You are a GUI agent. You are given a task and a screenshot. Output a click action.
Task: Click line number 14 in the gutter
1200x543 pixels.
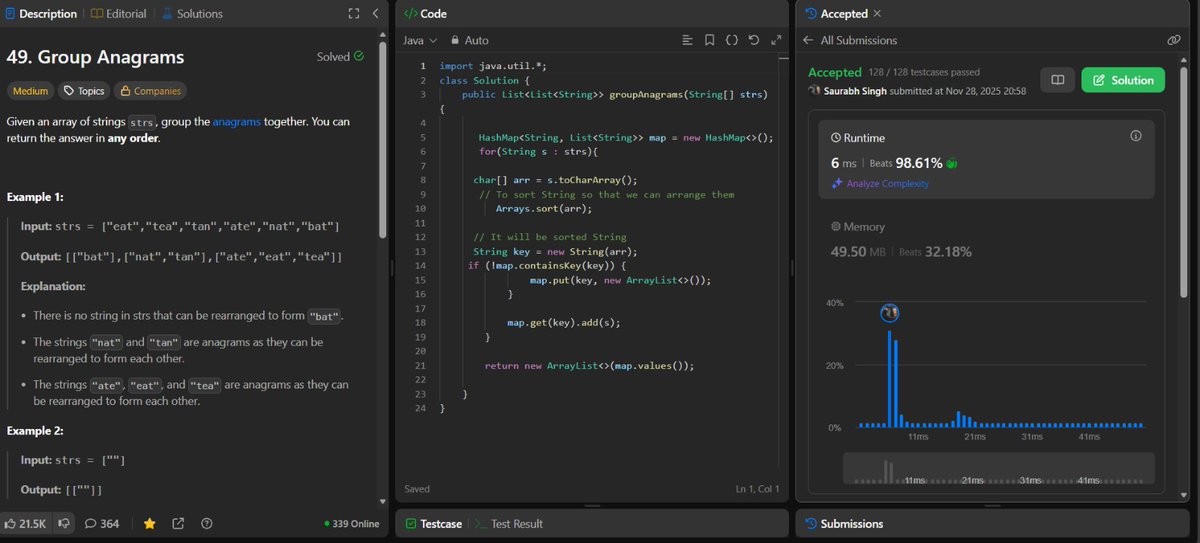pos(421,266)
